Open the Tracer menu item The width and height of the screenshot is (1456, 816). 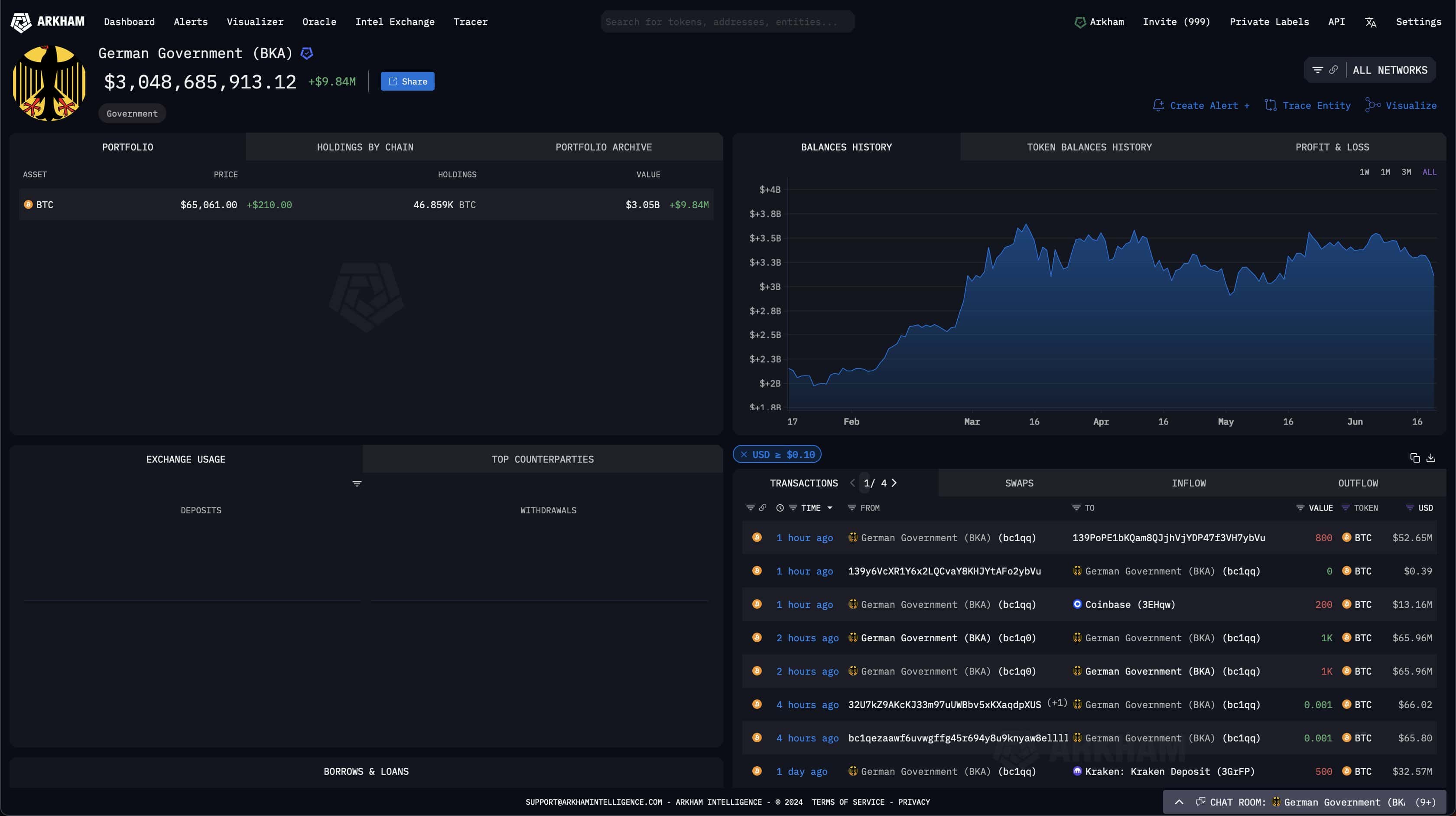[x=470, y=22]
